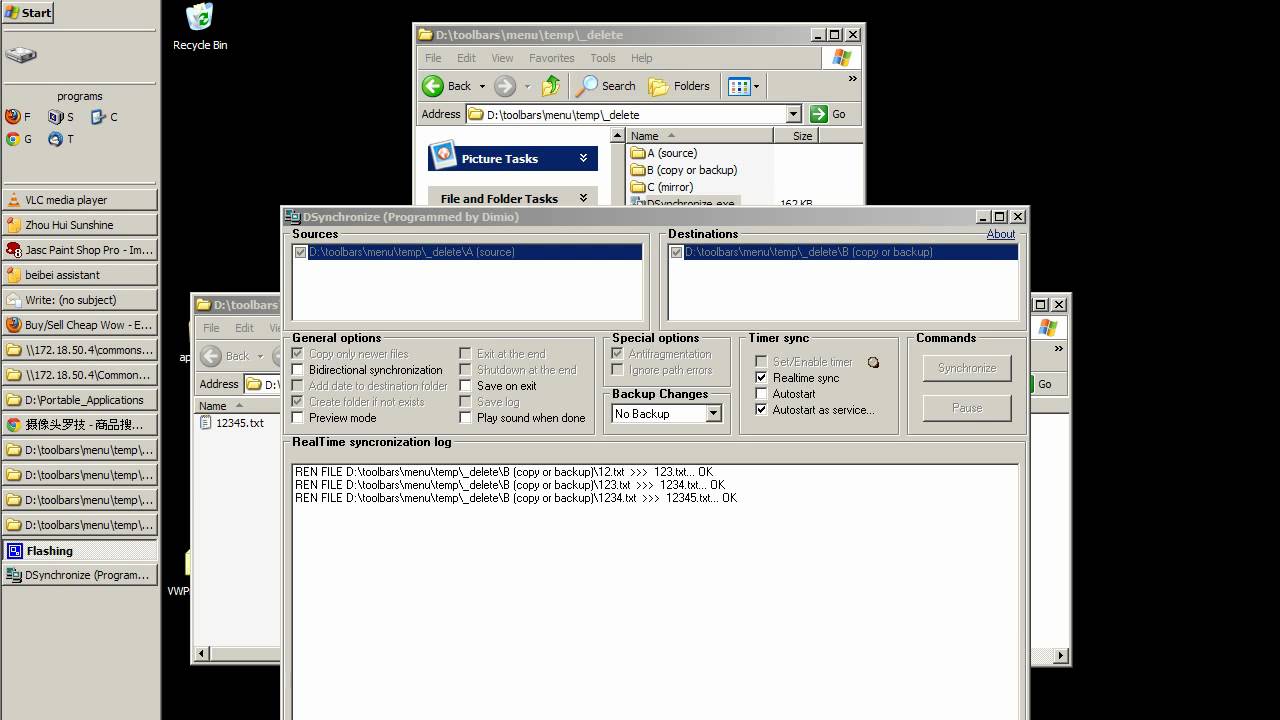Open the C (mirror) folder
Viewport: 1280px width, 720px height.
pos(664,187)
